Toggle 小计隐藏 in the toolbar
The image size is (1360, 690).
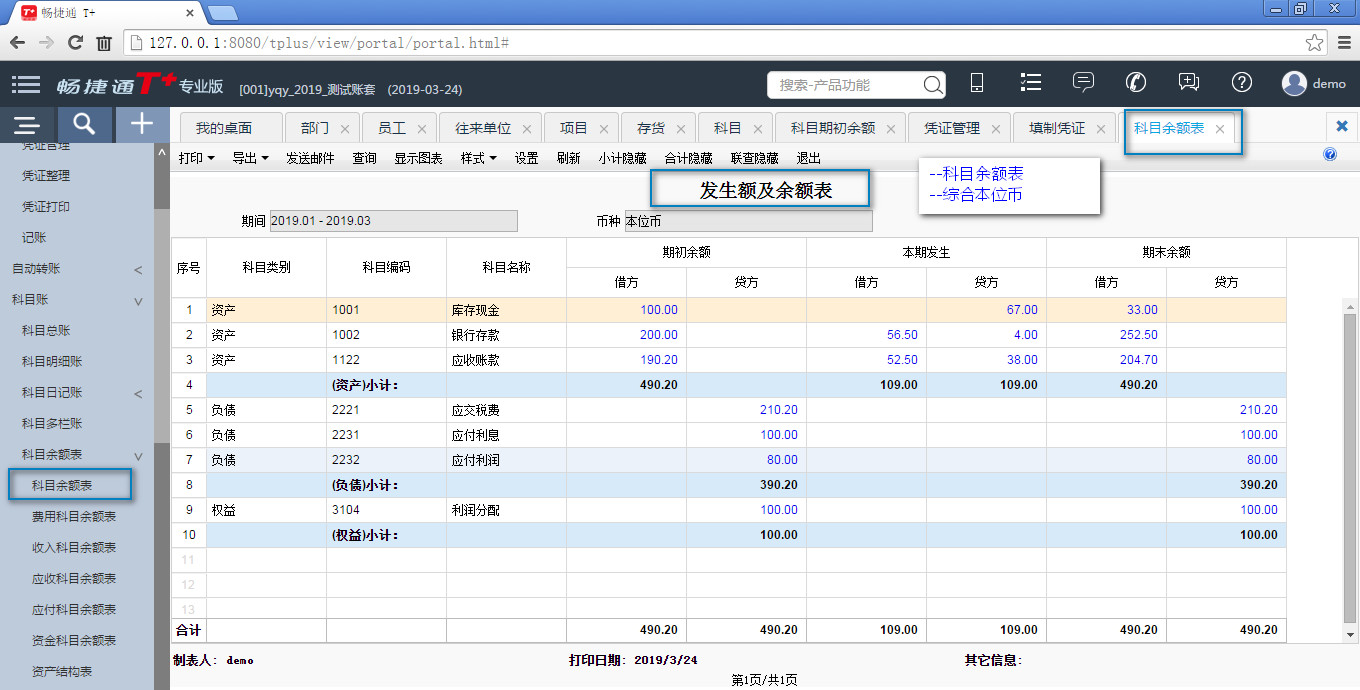pos(622,158)
